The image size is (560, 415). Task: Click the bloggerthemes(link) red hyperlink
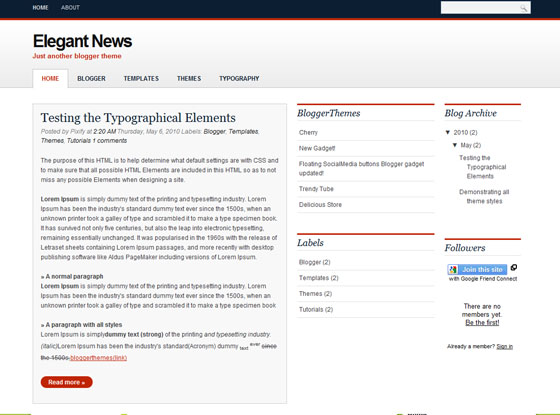coord(99,358)
